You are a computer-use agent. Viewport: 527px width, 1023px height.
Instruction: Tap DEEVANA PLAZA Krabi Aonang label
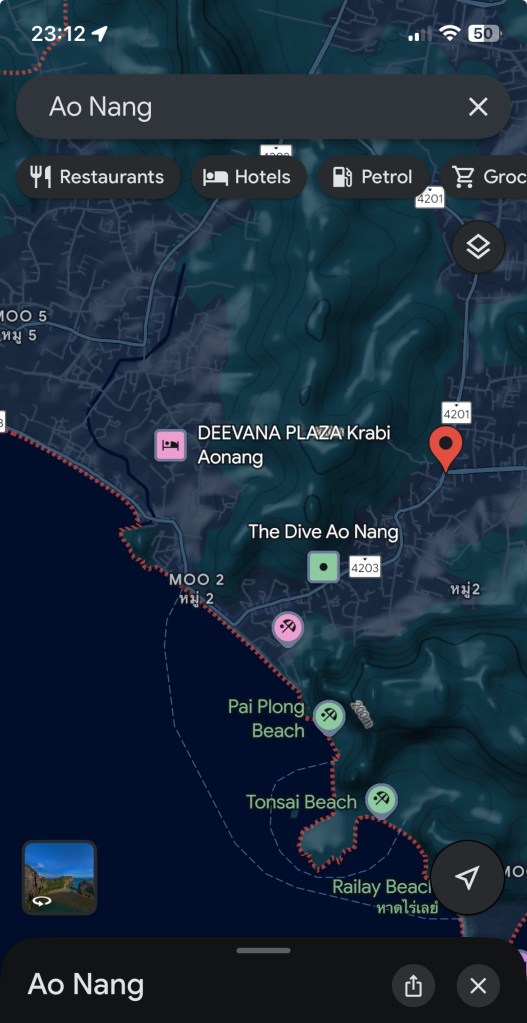pos(294,445)
